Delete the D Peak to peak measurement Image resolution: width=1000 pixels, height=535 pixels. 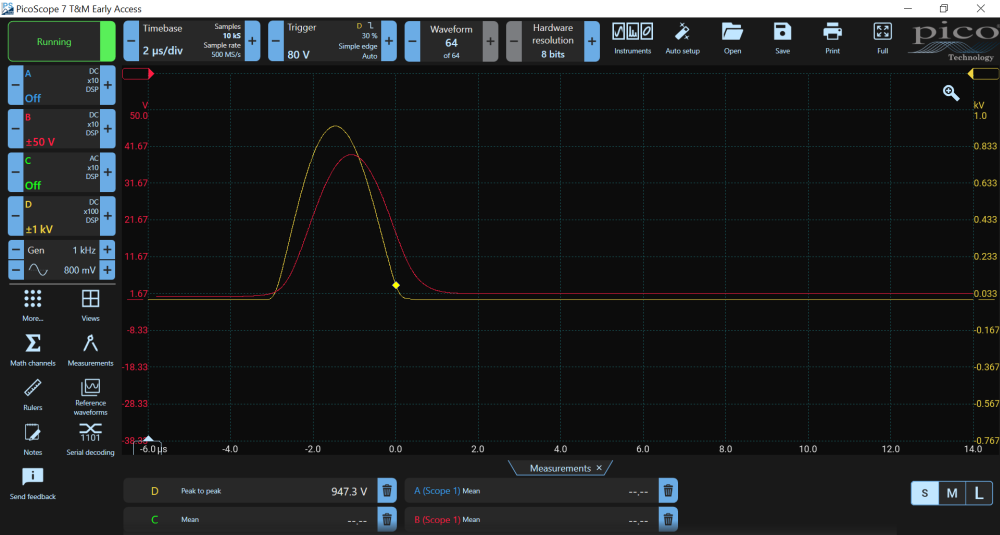pyautogui.click(x=386, y=491)
